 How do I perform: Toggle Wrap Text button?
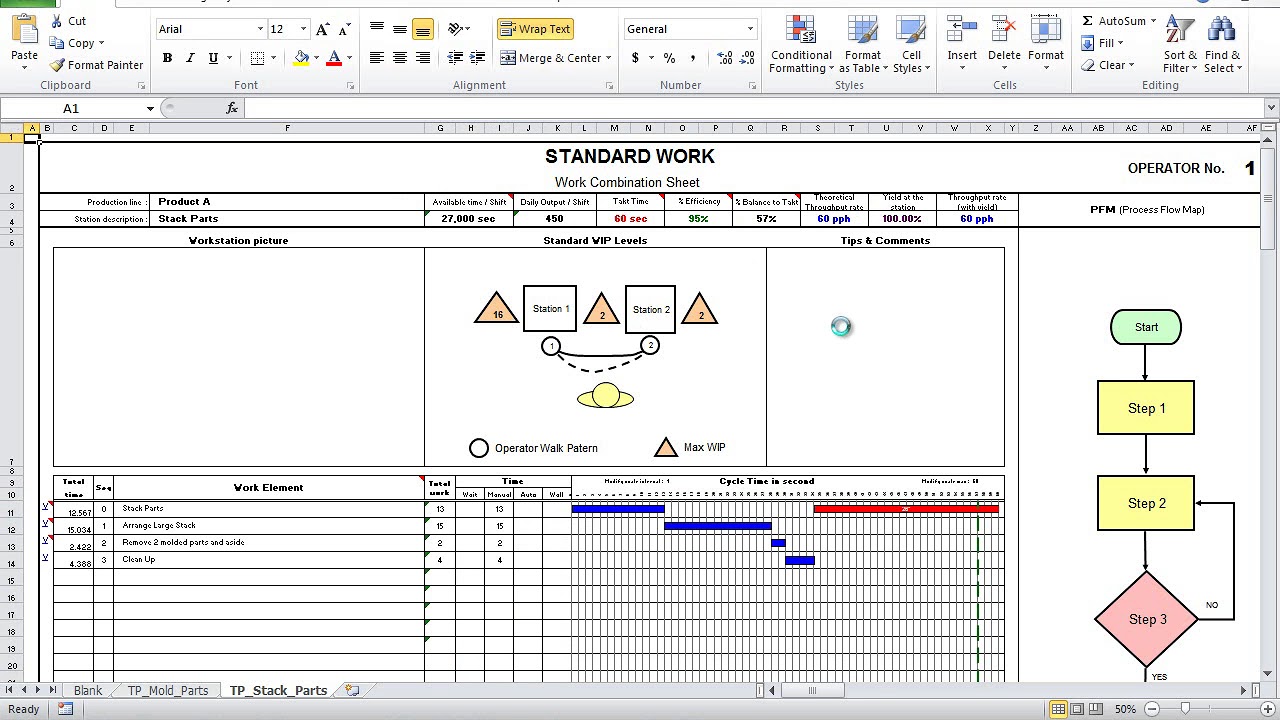point(535,29)
